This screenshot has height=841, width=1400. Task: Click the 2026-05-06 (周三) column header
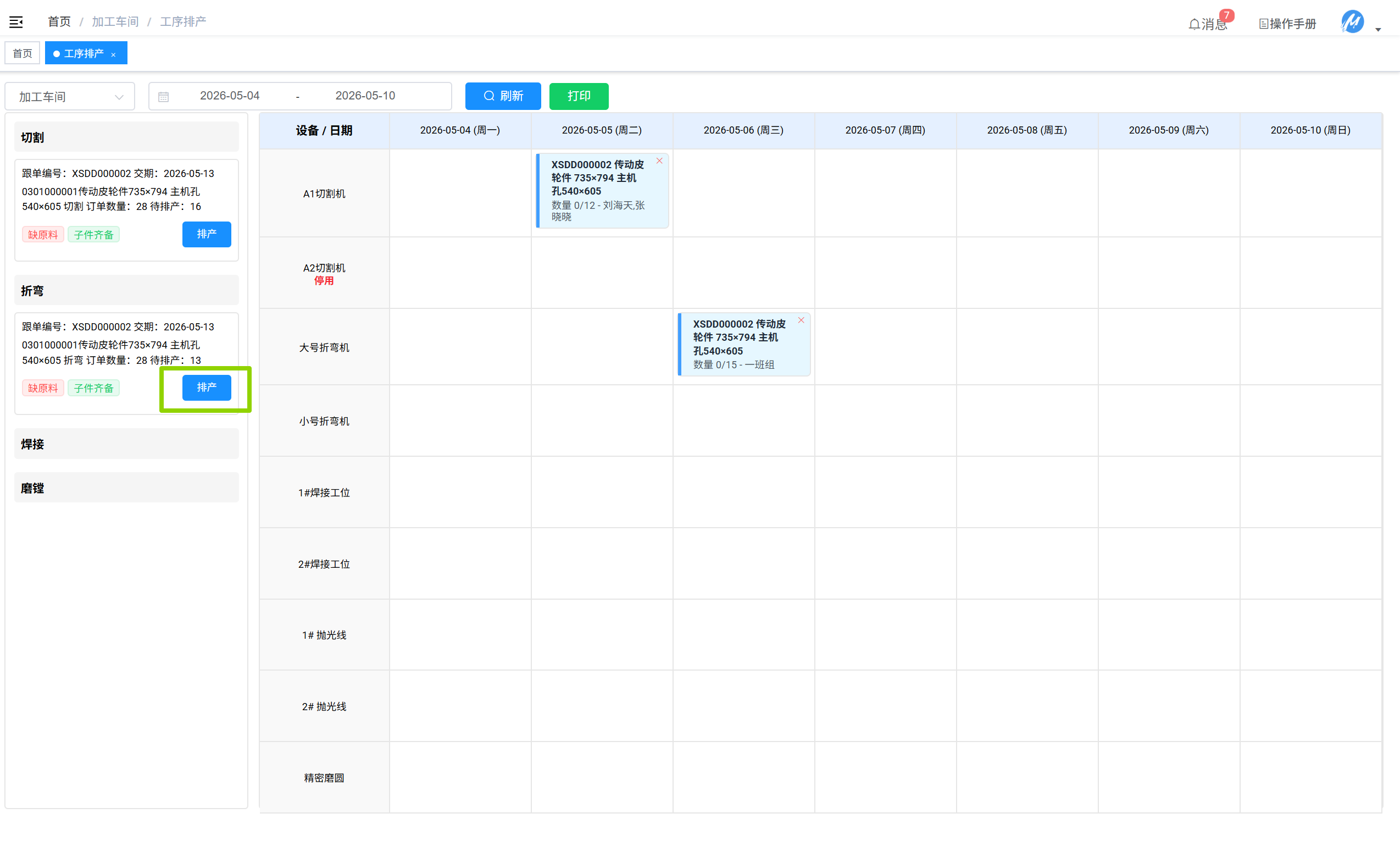(743, 130)
